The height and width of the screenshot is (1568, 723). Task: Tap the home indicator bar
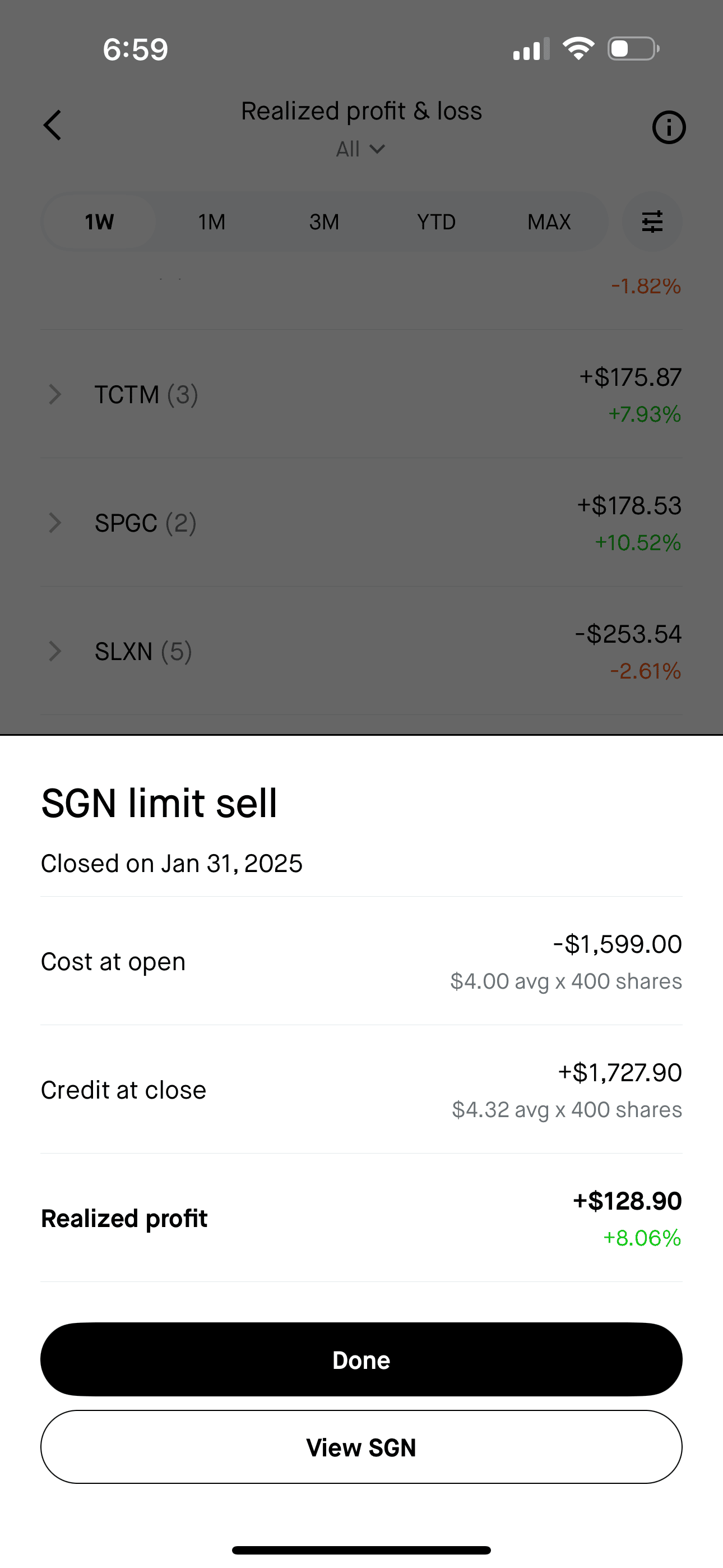[361, 1549]
